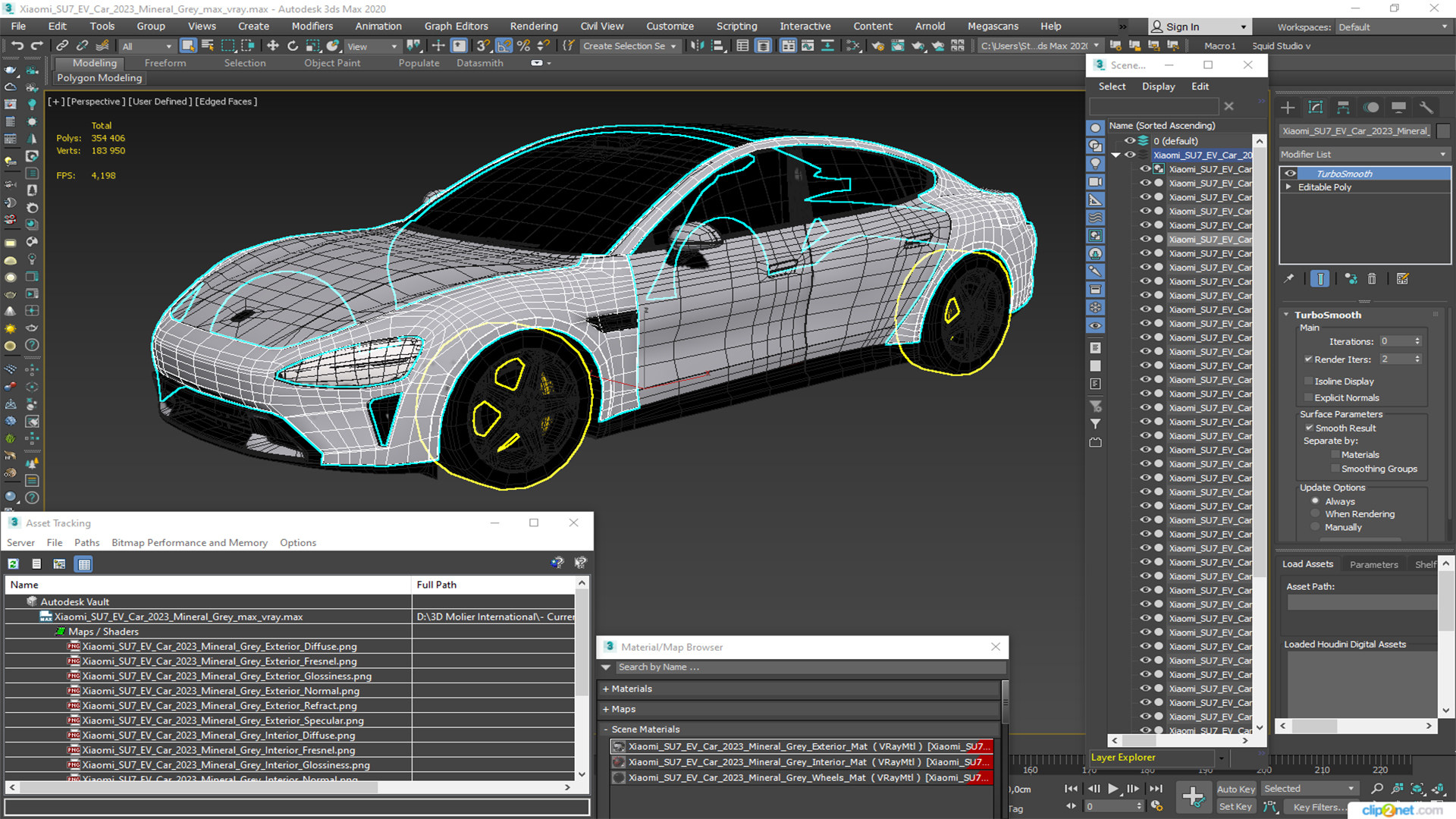Screen dimensions: 1456x819
Task: Enable Isoline Display checkbox
Action: tap(1308, 381)
